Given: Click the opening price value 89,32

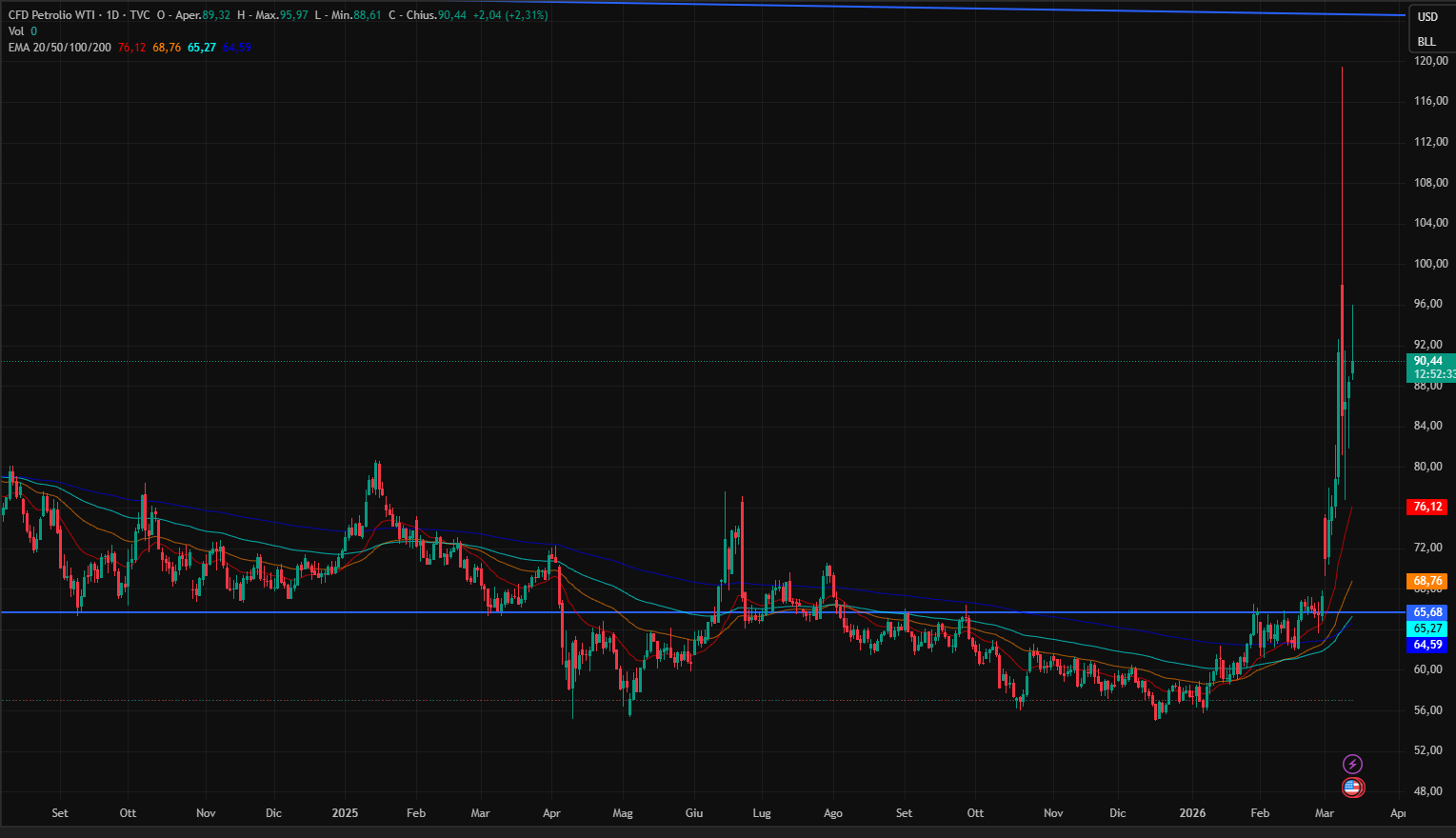Looking at the screenshot, I should point(216,15).
